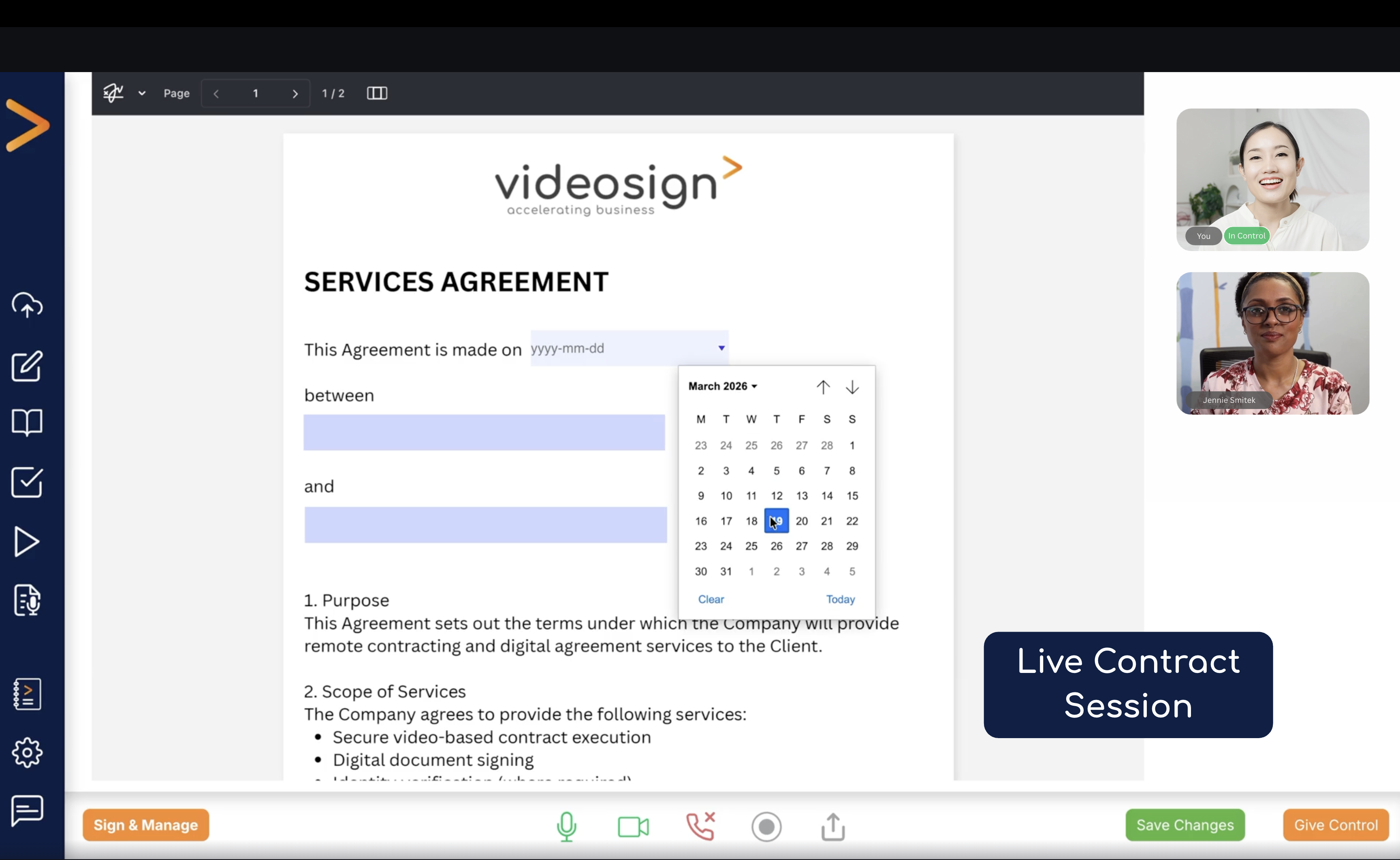Click the play triangle icon in sidebar
The height and width of the screenshot is (860, 1400).
pos(27,541)
